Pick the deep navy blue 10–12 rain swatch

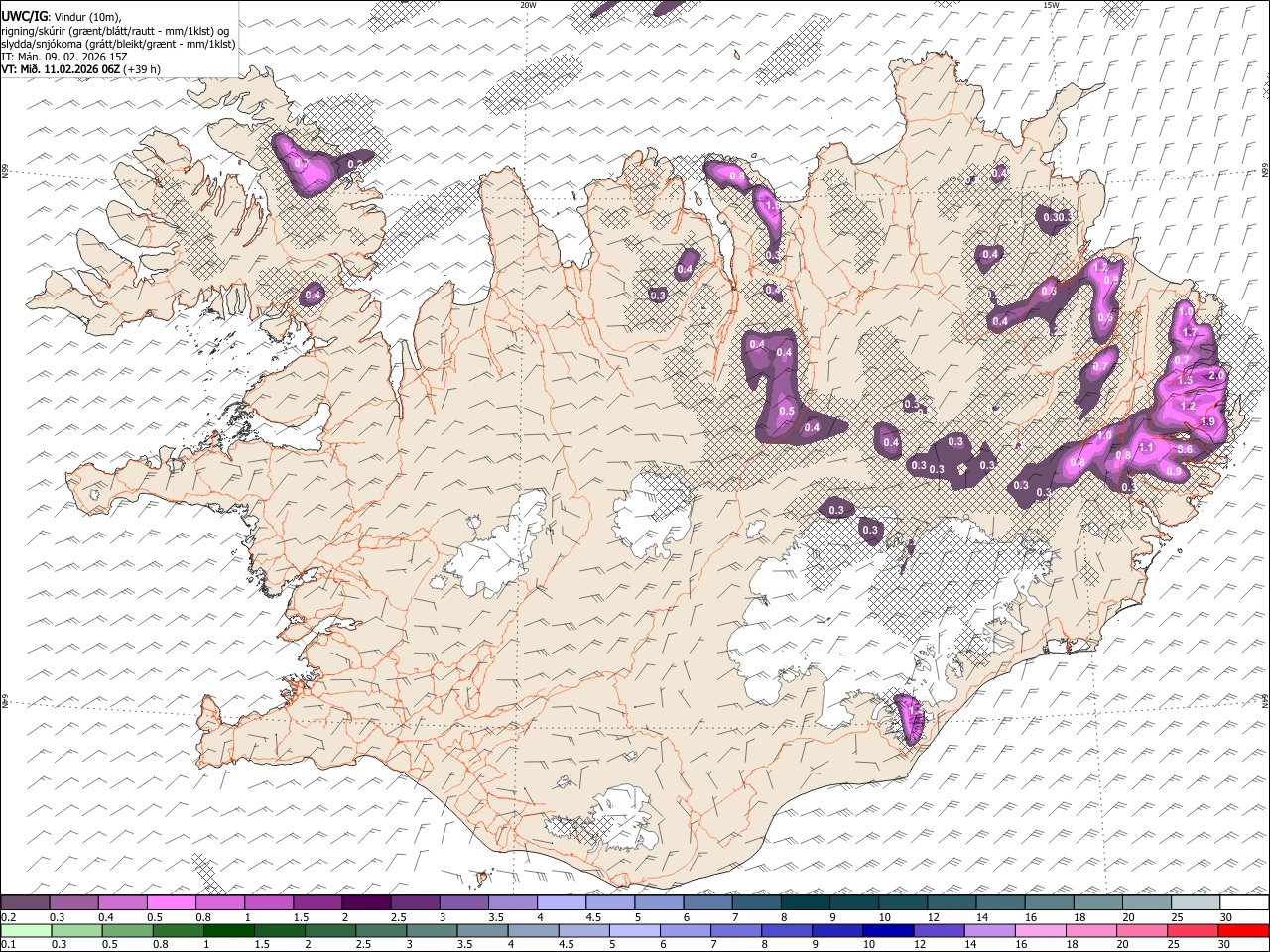[888, 930]
